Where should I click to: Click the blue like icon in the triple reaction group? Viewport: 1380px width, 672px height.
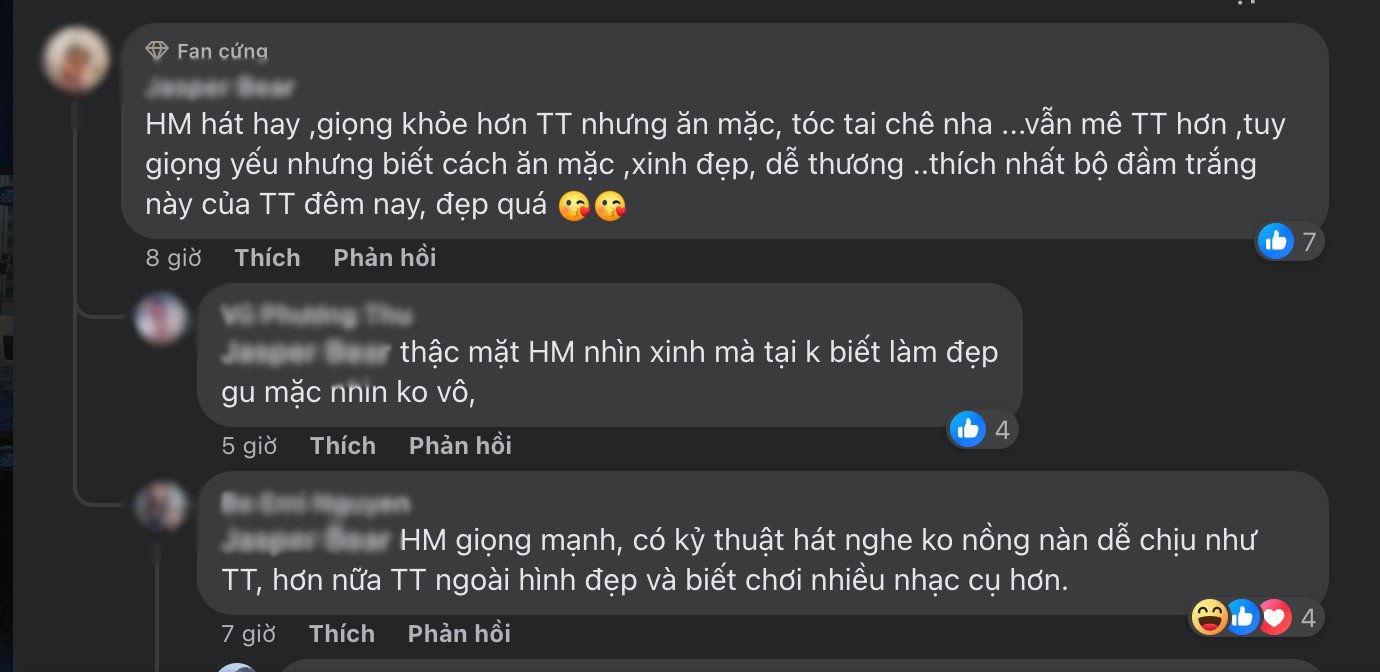coord(1244,618)
